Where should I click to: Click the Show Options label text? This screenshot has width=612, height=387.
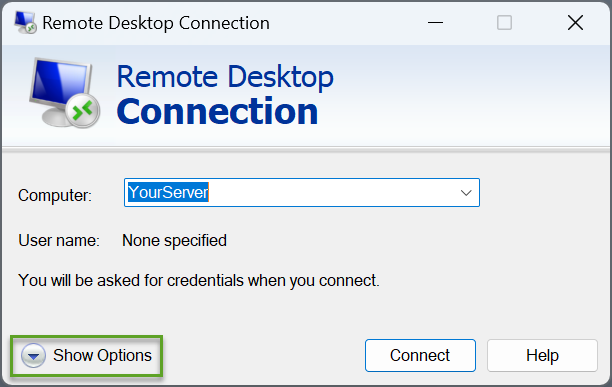pos(102,355)
